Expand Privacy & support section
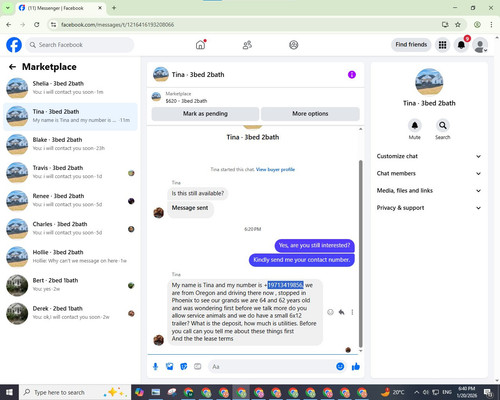 [429, 208]
